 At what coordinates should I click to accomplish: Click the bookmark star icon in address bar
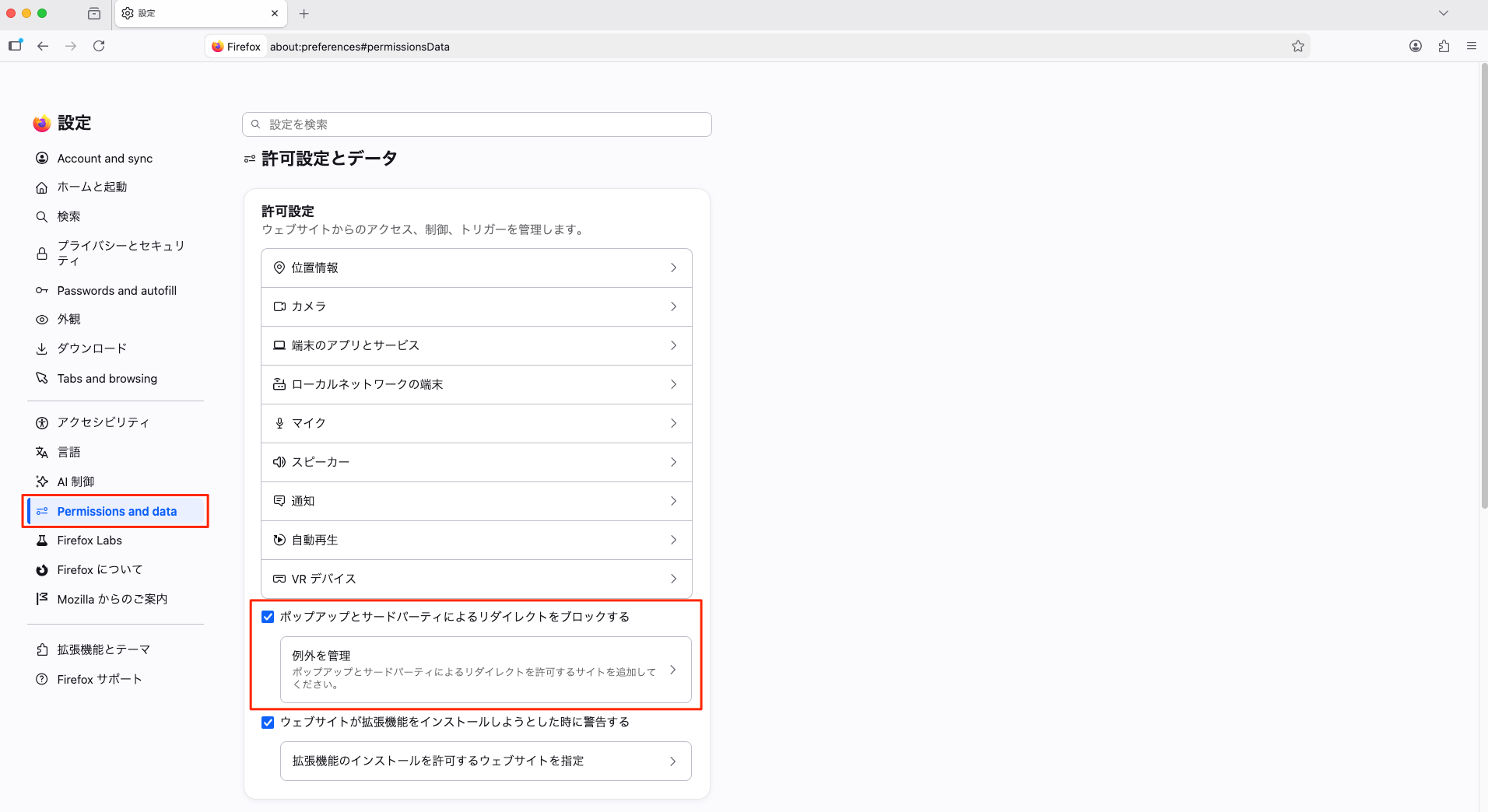coord(1297,46)
